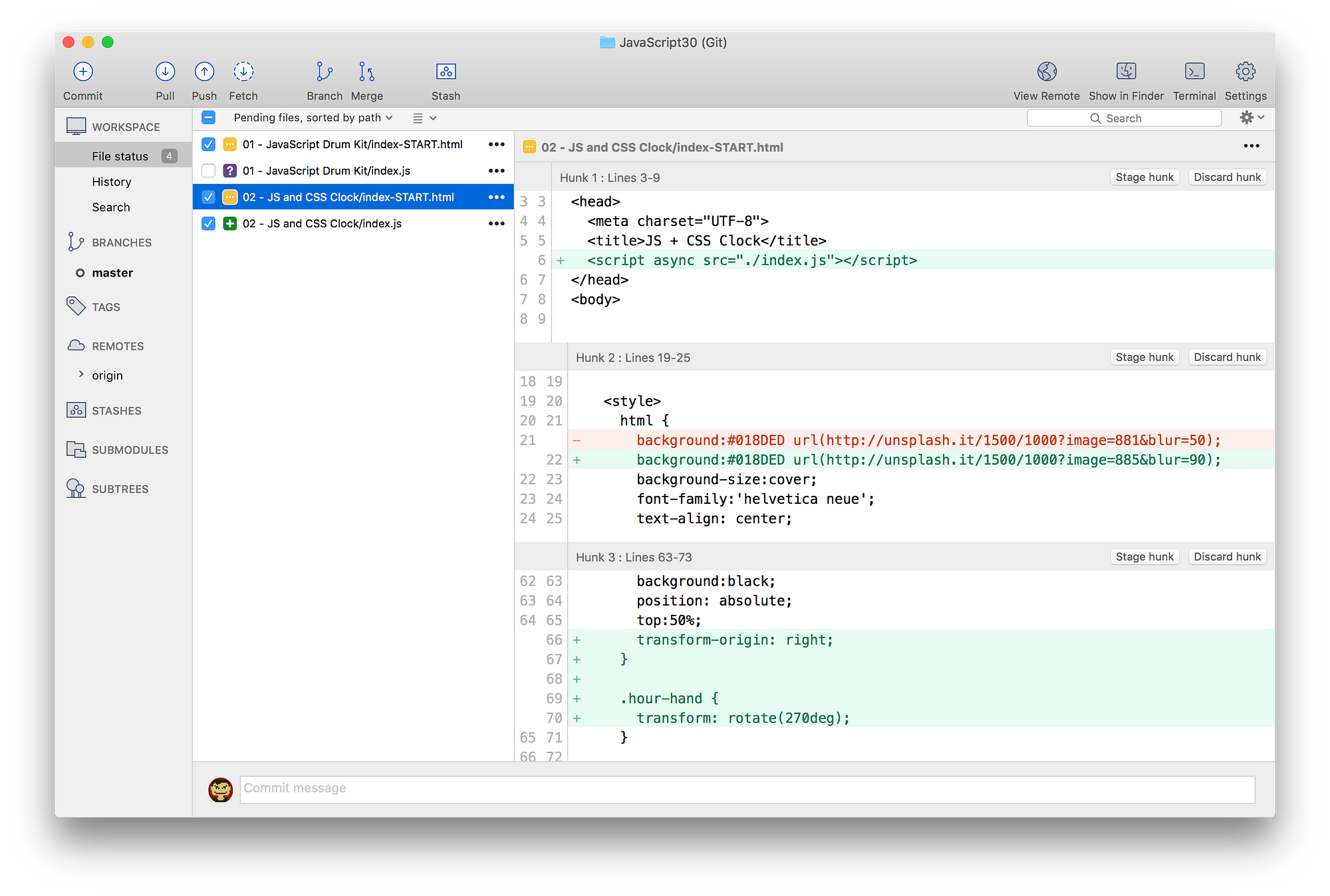Discard hunk 2 lines 19-25
Screen dimensions: 1330x896
pyautogui.click(x=1227, y=358)
